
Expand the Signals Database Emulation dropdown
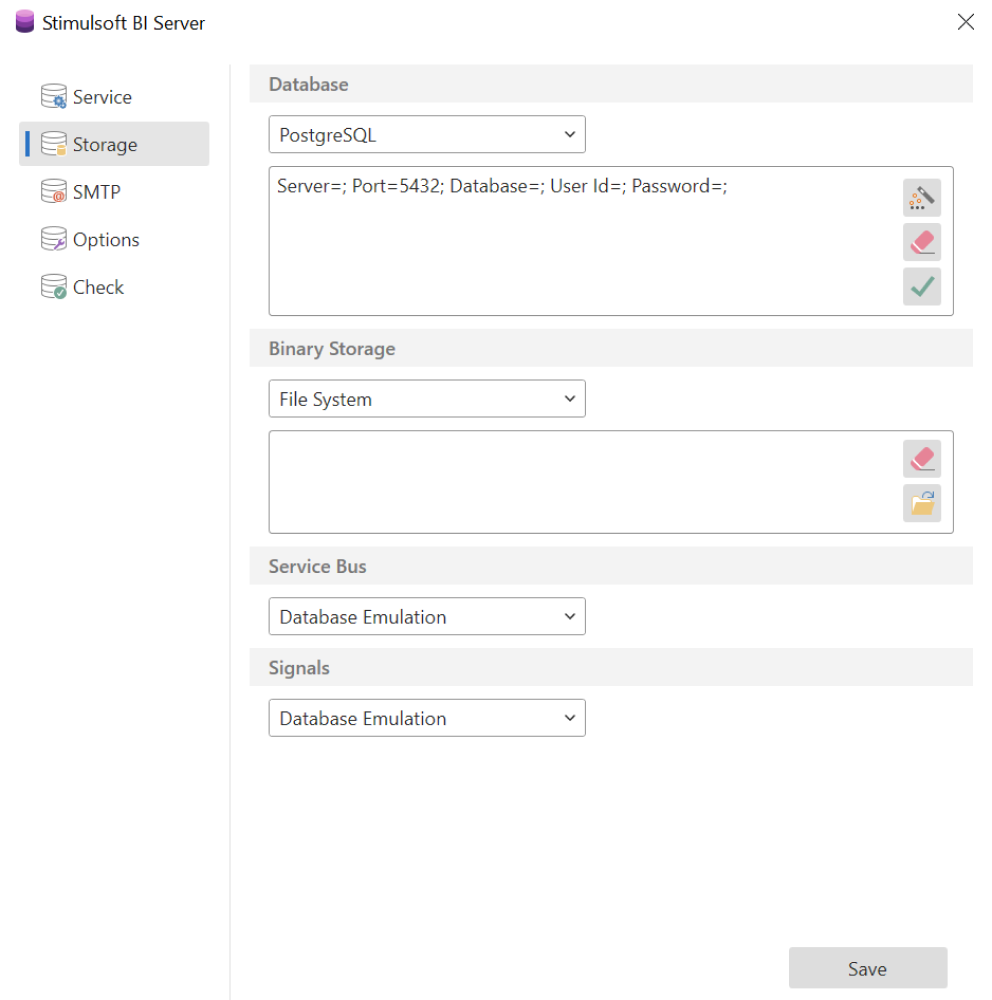coord(427,718)
